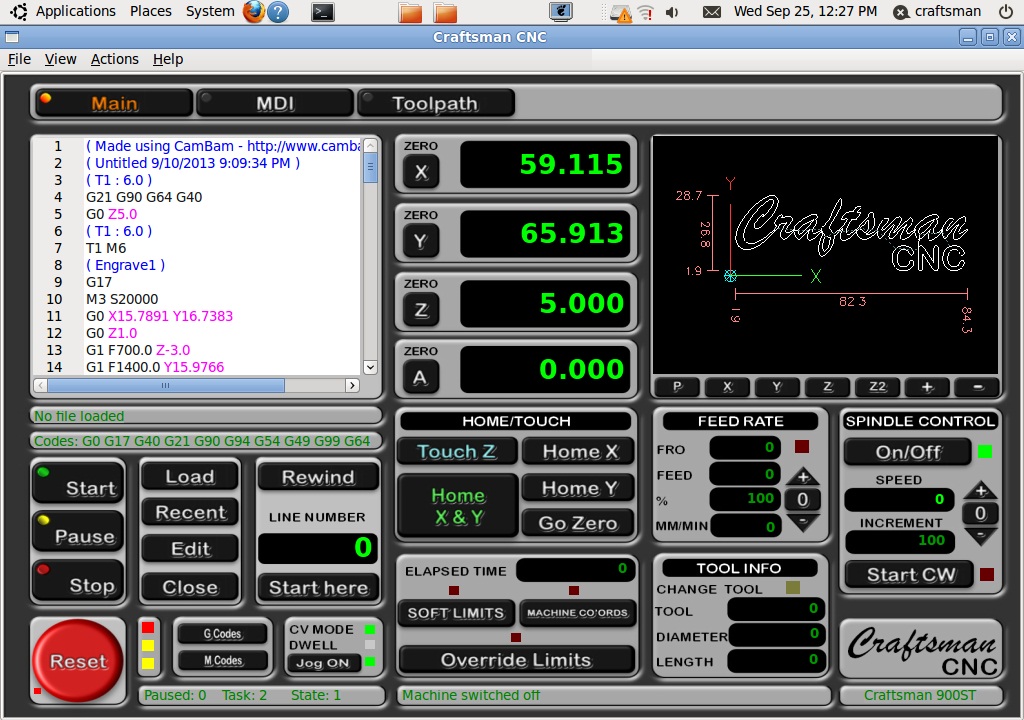Click the Go Zero button
Screen dimensions: 1024x720
pyautogui.click(x=578, y=523)
